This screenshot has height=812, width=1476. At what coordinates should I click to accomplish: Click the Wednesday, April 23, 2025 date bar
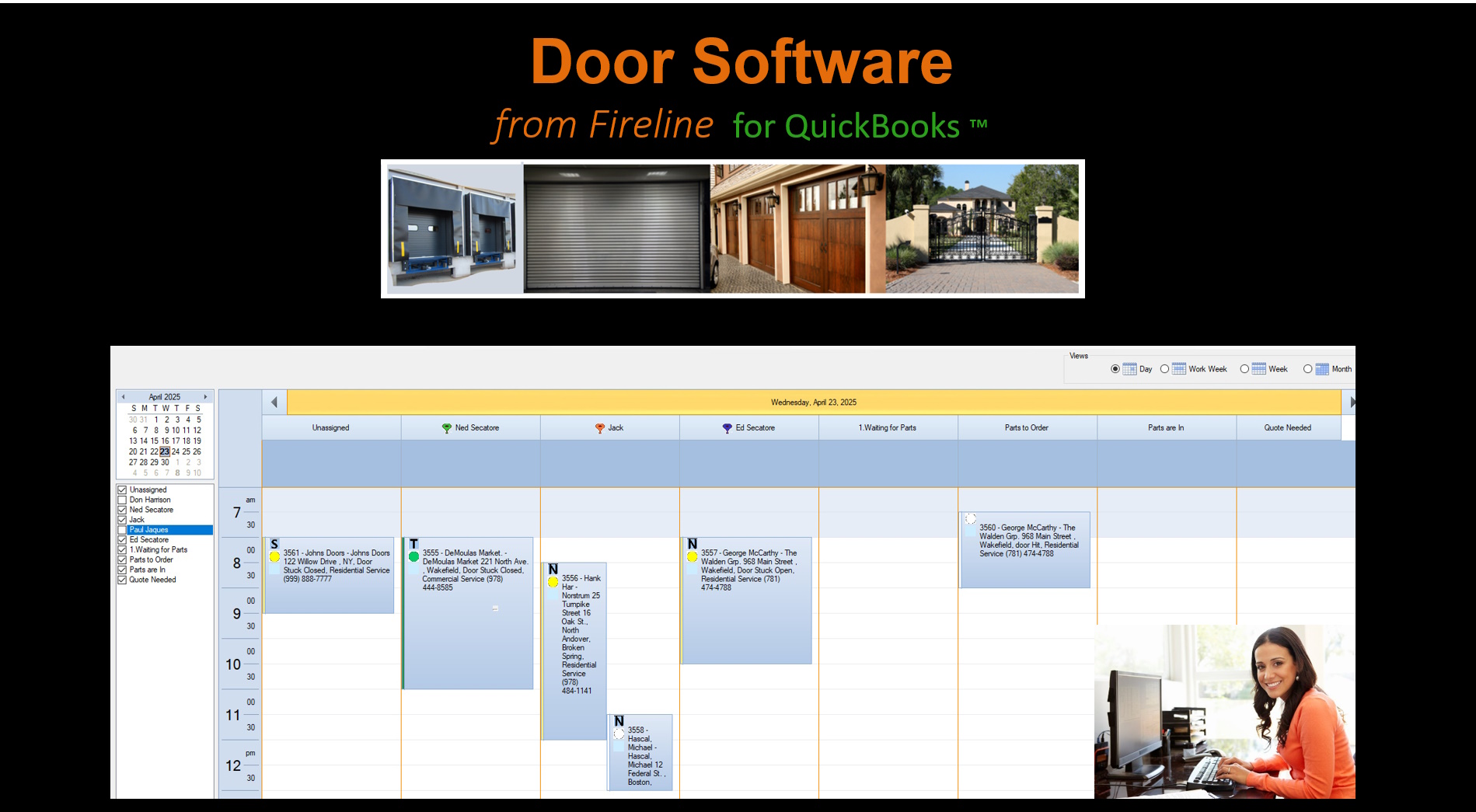814,402
